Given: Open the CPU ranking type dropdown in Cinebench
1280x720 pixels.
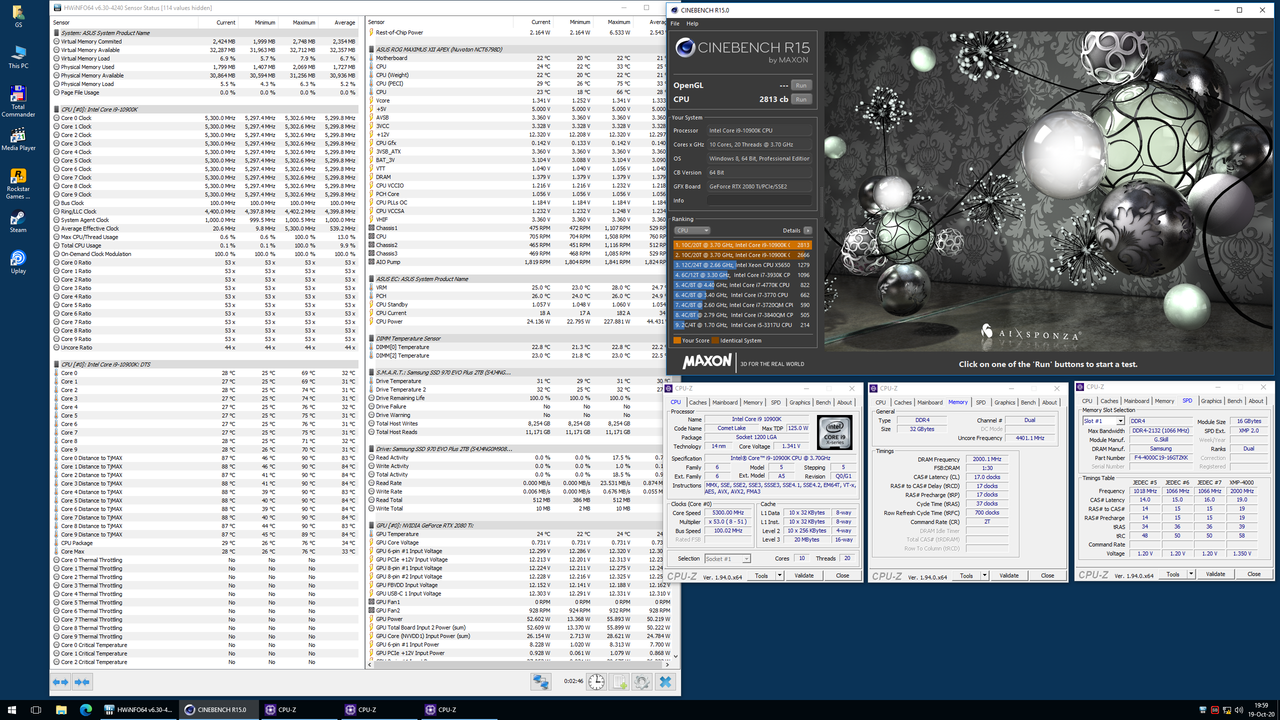Looking at the screenshot, I should click(x=692, y=230).
